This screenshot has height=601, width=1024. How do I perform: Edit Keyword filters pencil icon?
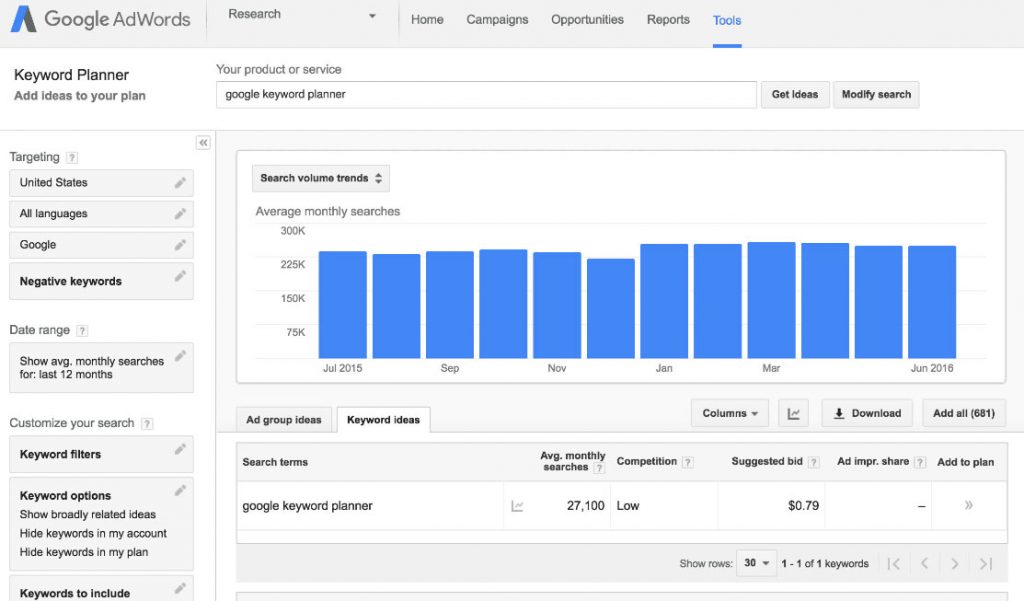180,449
